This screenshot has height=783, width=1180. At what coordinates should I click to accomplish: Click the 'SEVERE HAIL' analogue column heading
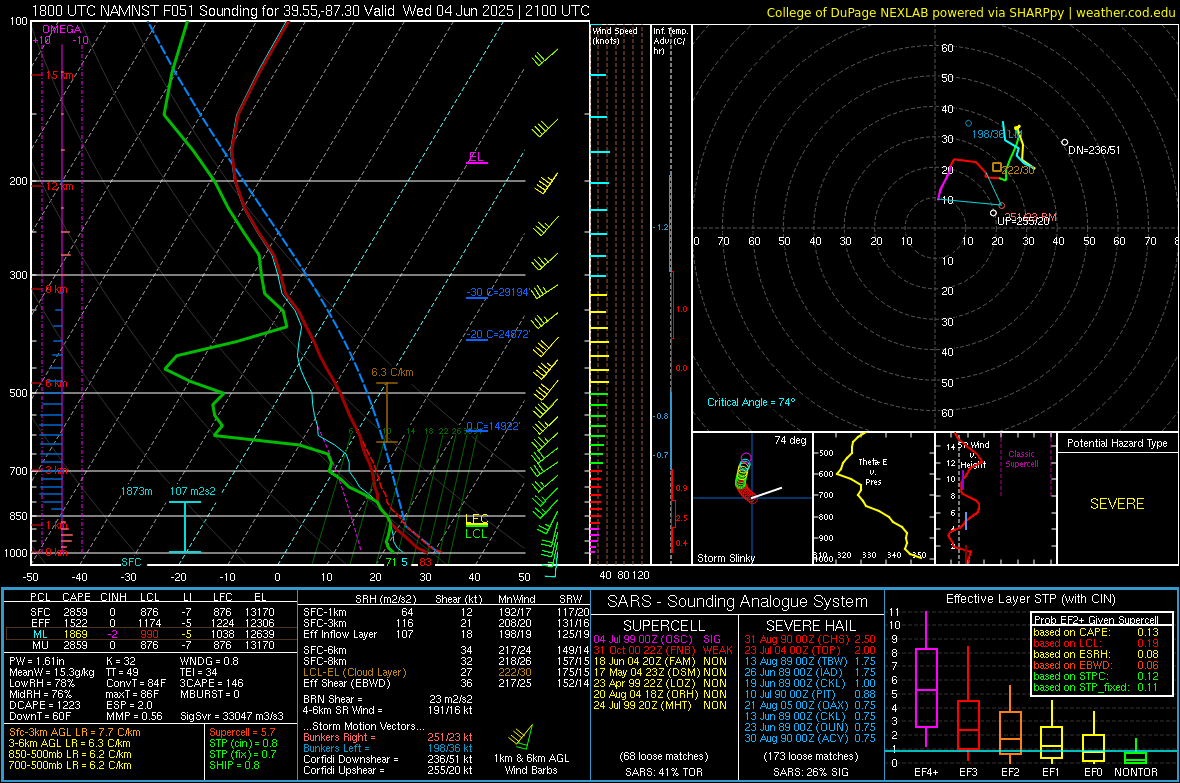tap(810, 626)
